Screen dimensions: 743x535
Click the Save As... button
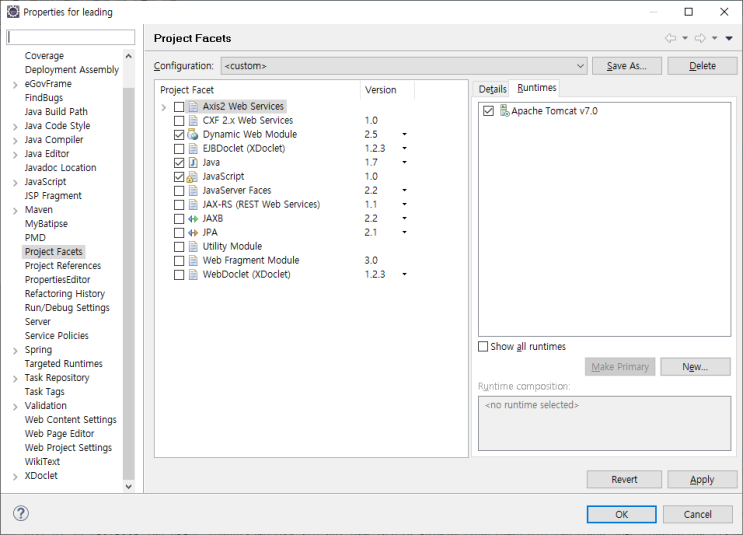(x=626, y=66)
